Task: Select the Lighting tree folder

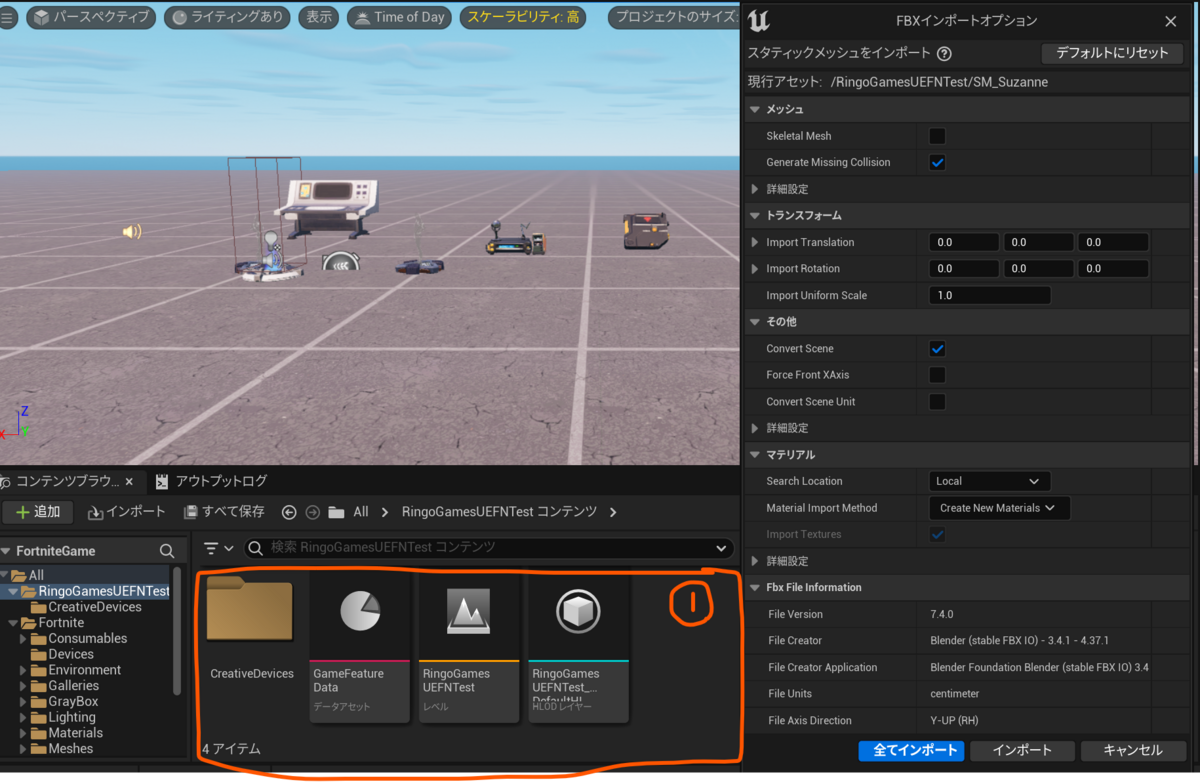Action: 71,717
